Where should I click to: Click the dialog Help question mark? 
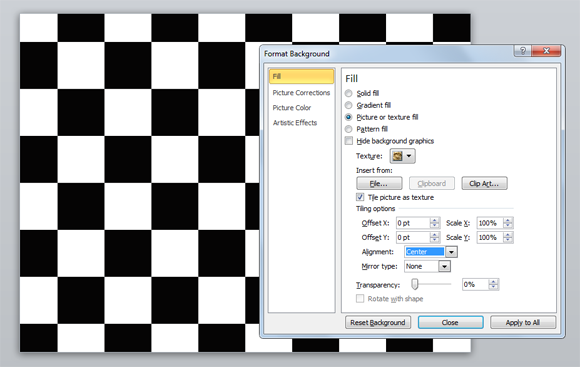523,51
